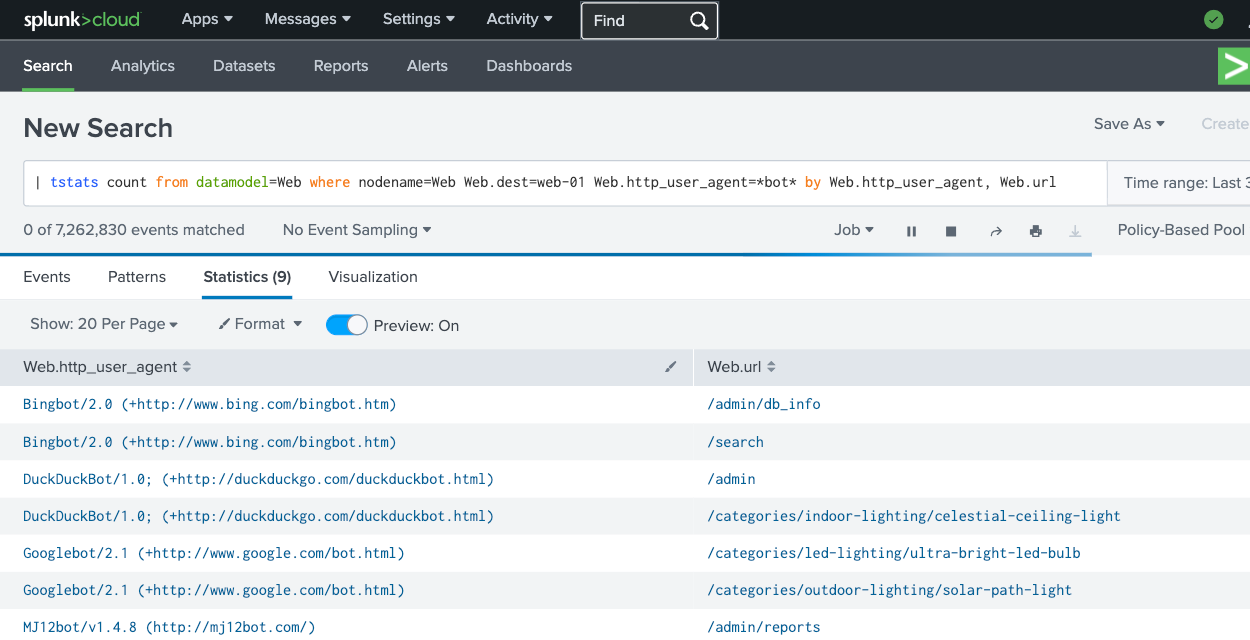Open the green arrow panel on the right

[1234, 66]
